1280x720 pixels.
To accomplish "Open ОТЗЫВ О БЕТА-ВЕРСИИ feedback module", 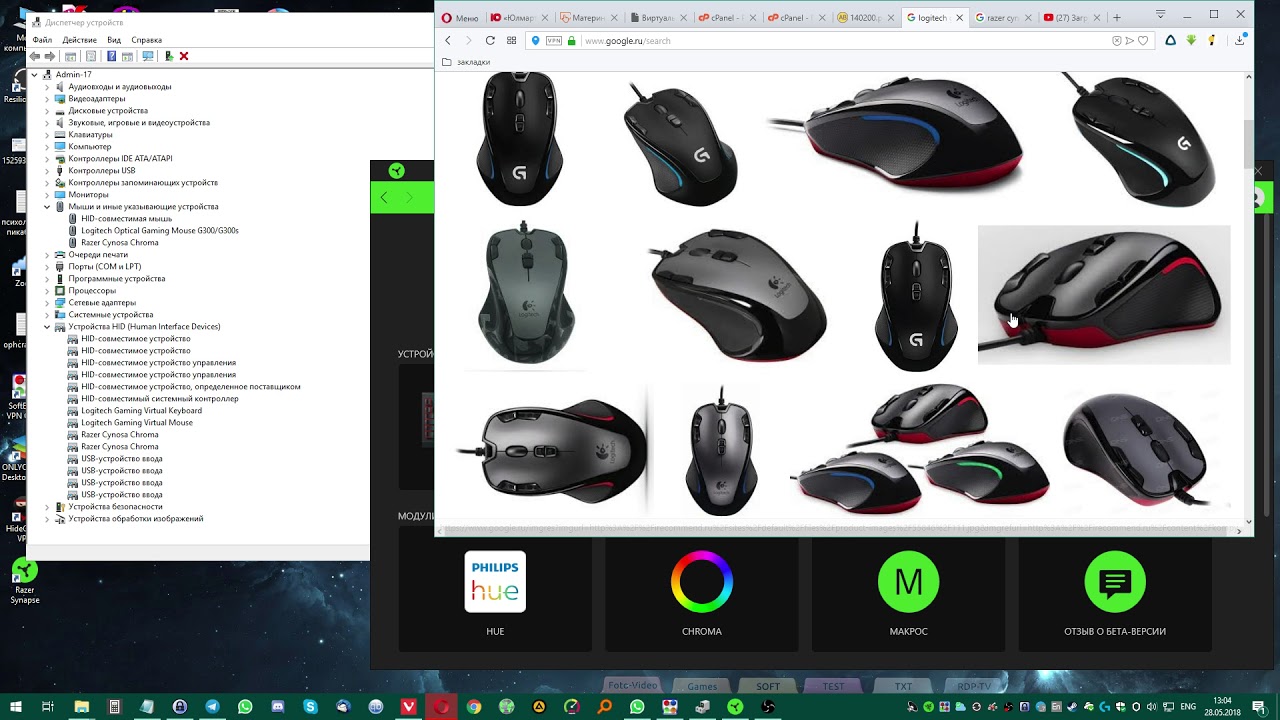I will click(1115, 590).
